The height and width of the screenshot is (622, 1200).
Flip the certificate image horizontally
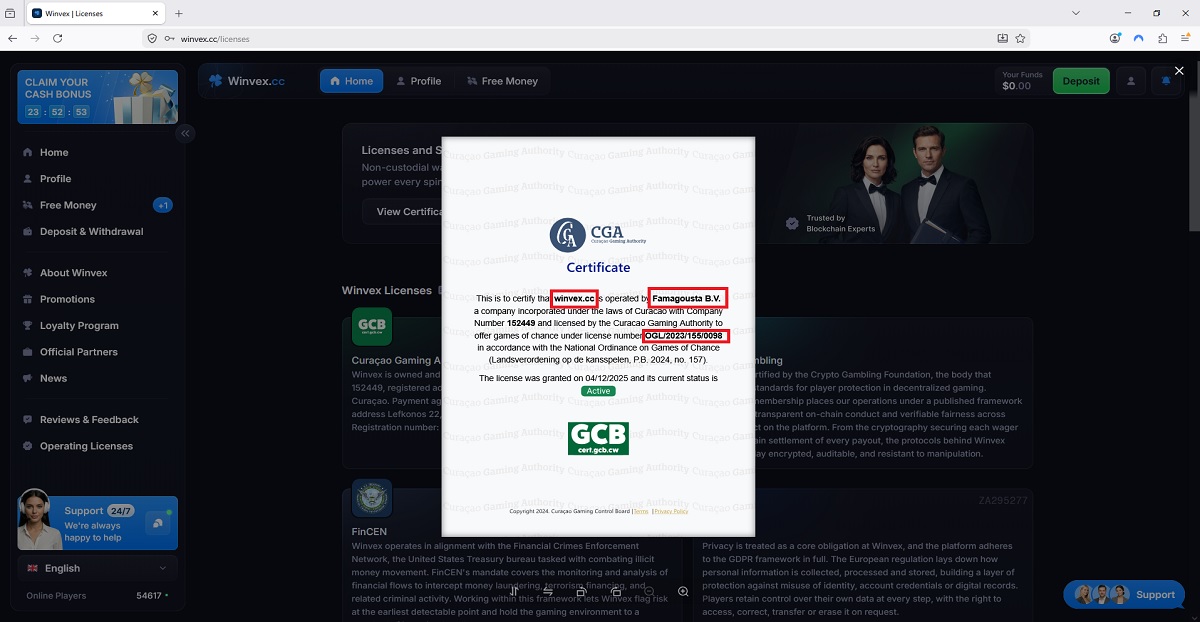point(548,592)
